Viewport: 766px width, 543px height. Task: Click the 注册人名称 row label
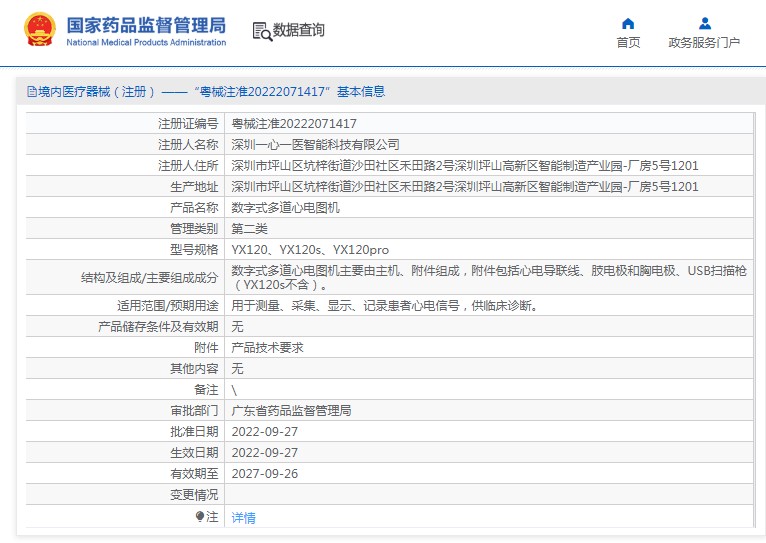click(x=188, y=145)
